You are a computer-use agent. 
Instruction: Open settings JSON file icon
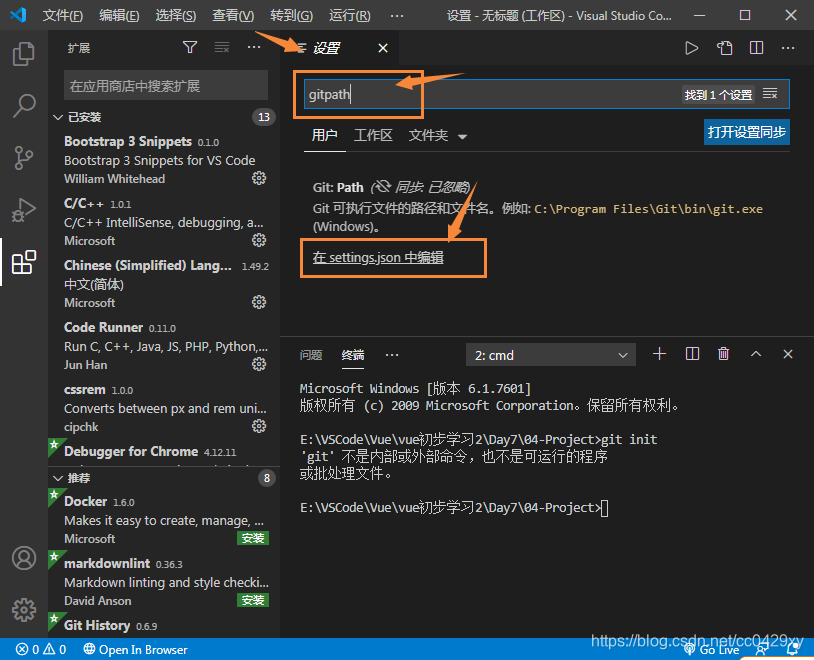725,48
